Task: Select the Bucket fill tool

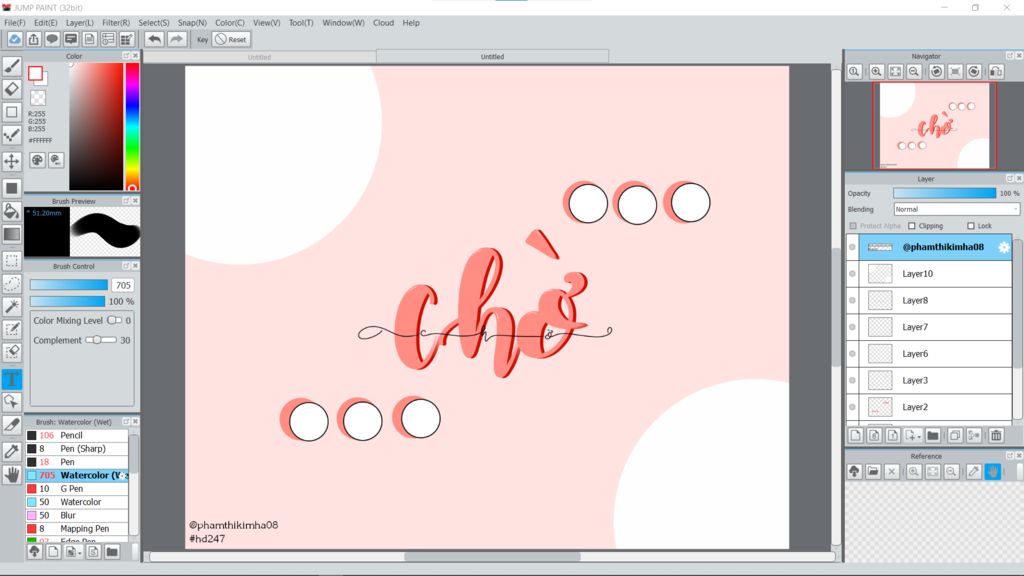Action: tap(12, 210)
